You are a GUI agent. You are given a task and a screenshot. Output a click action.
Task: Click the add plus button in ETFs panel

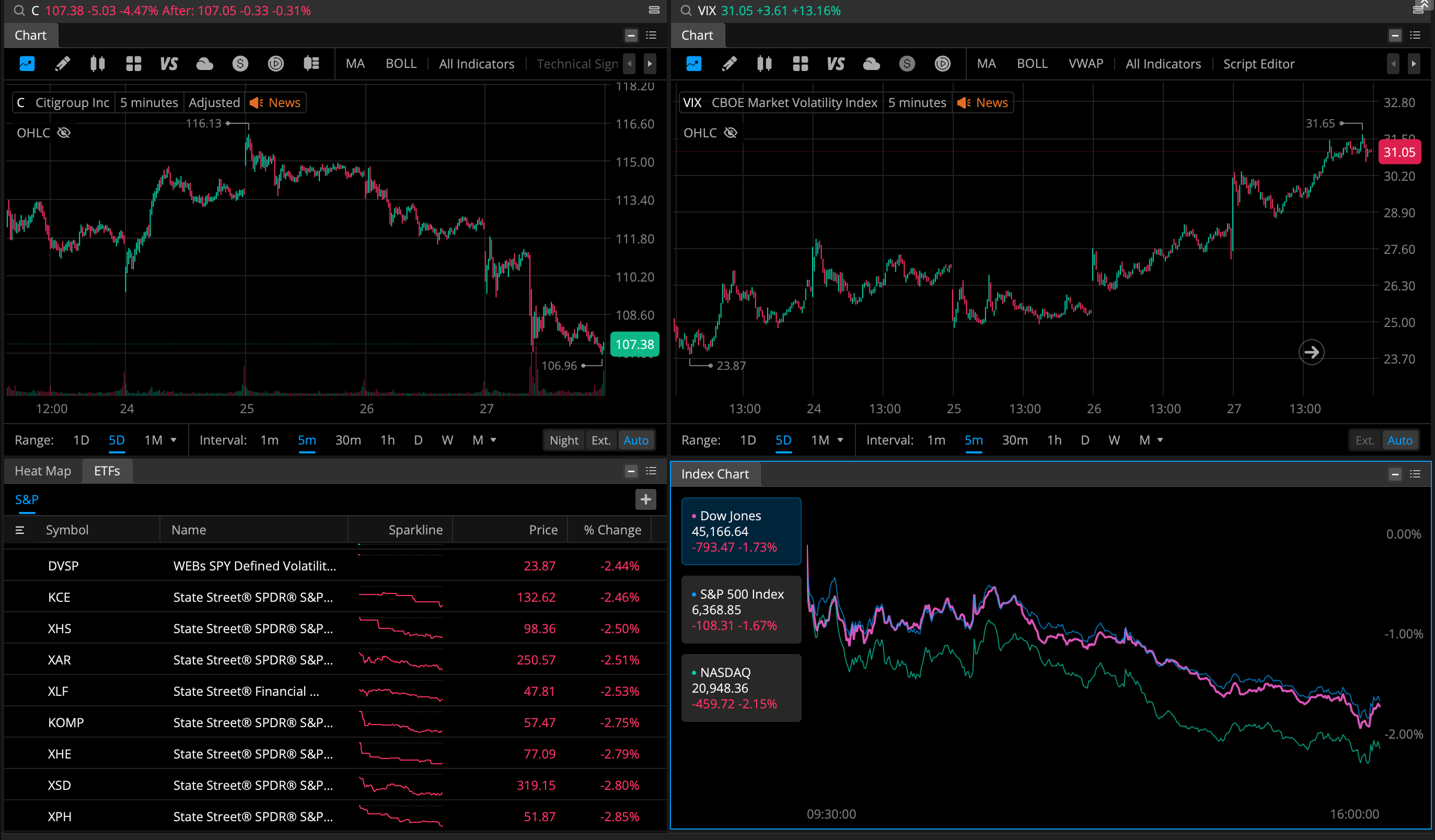[645, 500]
